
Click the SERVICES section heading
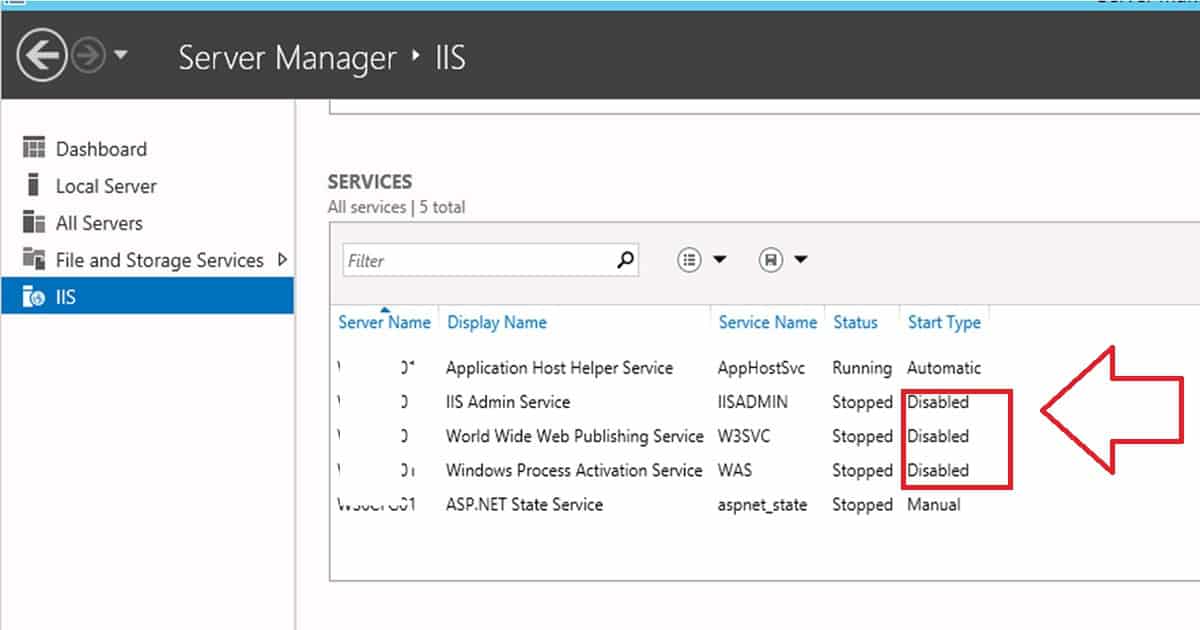(x=370, y=181)
